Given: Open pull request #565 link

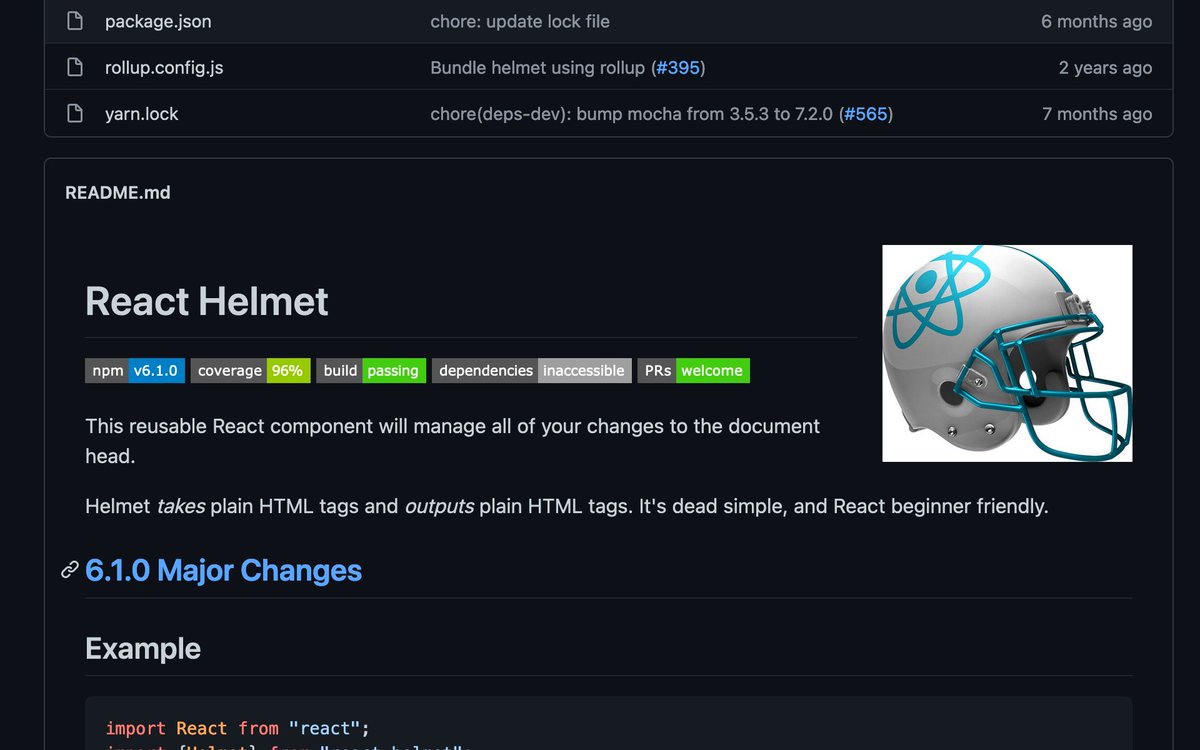Looking at the screenshot, I should tap(866, 114).
